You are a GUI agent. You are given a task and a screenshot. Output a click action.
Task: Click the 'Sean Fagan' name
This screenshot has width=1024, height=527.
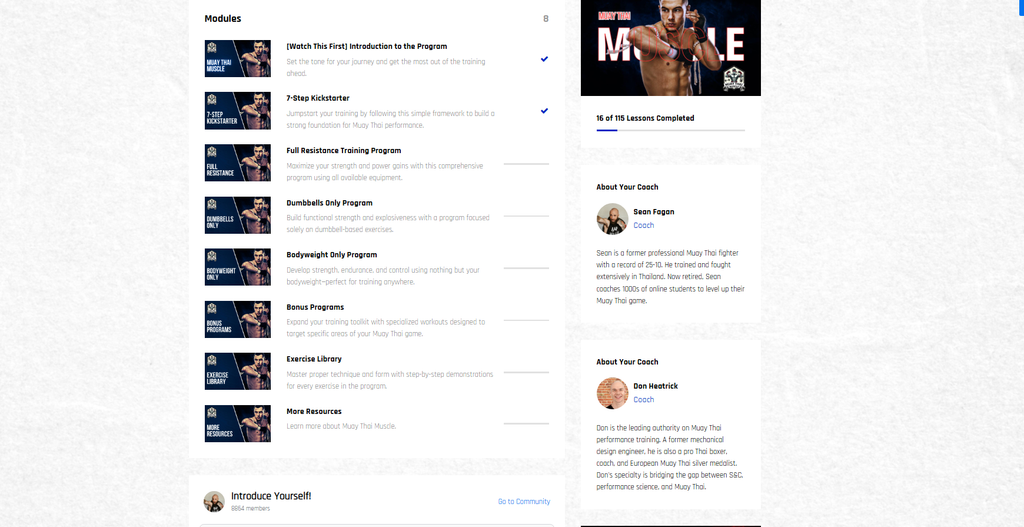(654, 212)
